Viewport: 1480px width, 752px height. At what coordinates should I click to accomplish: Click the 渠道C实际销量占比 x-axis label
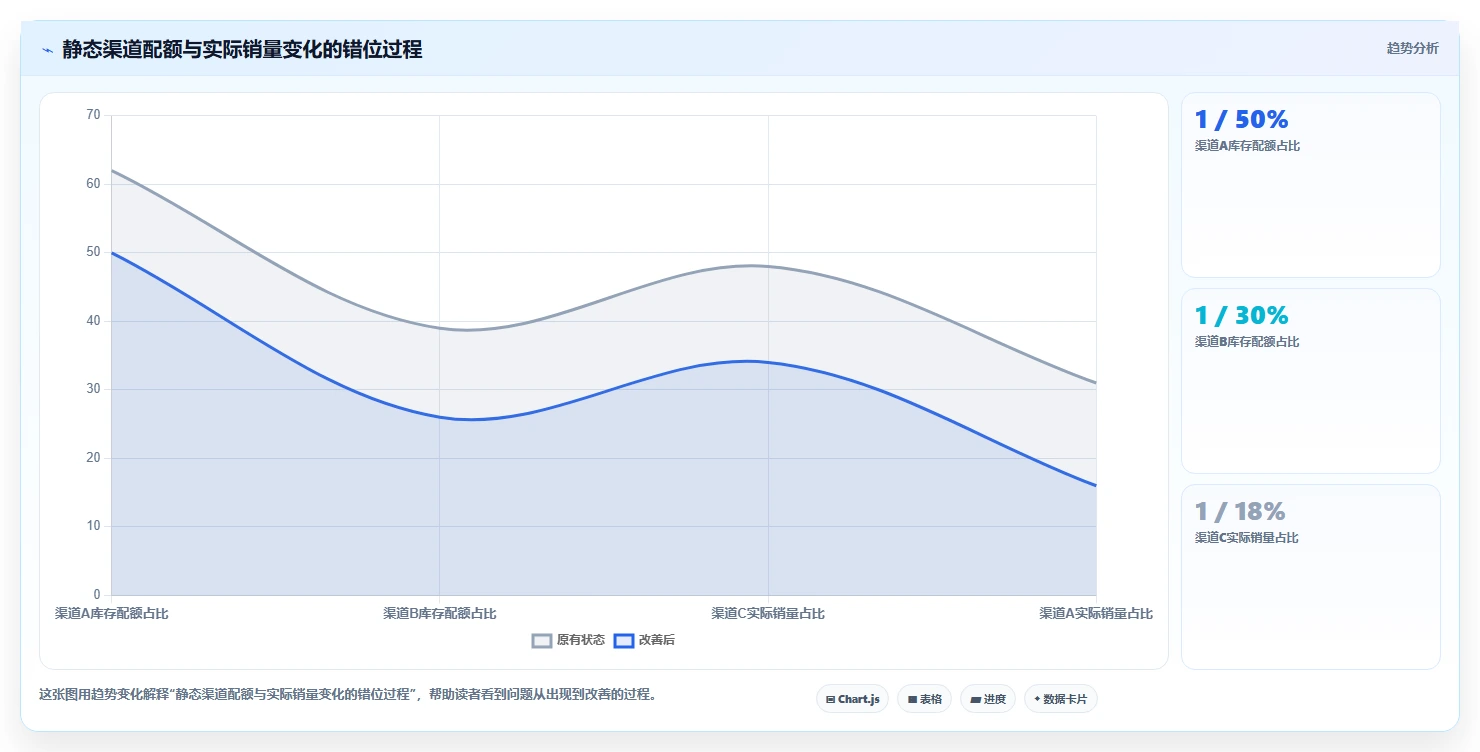[x=768, y=613]
